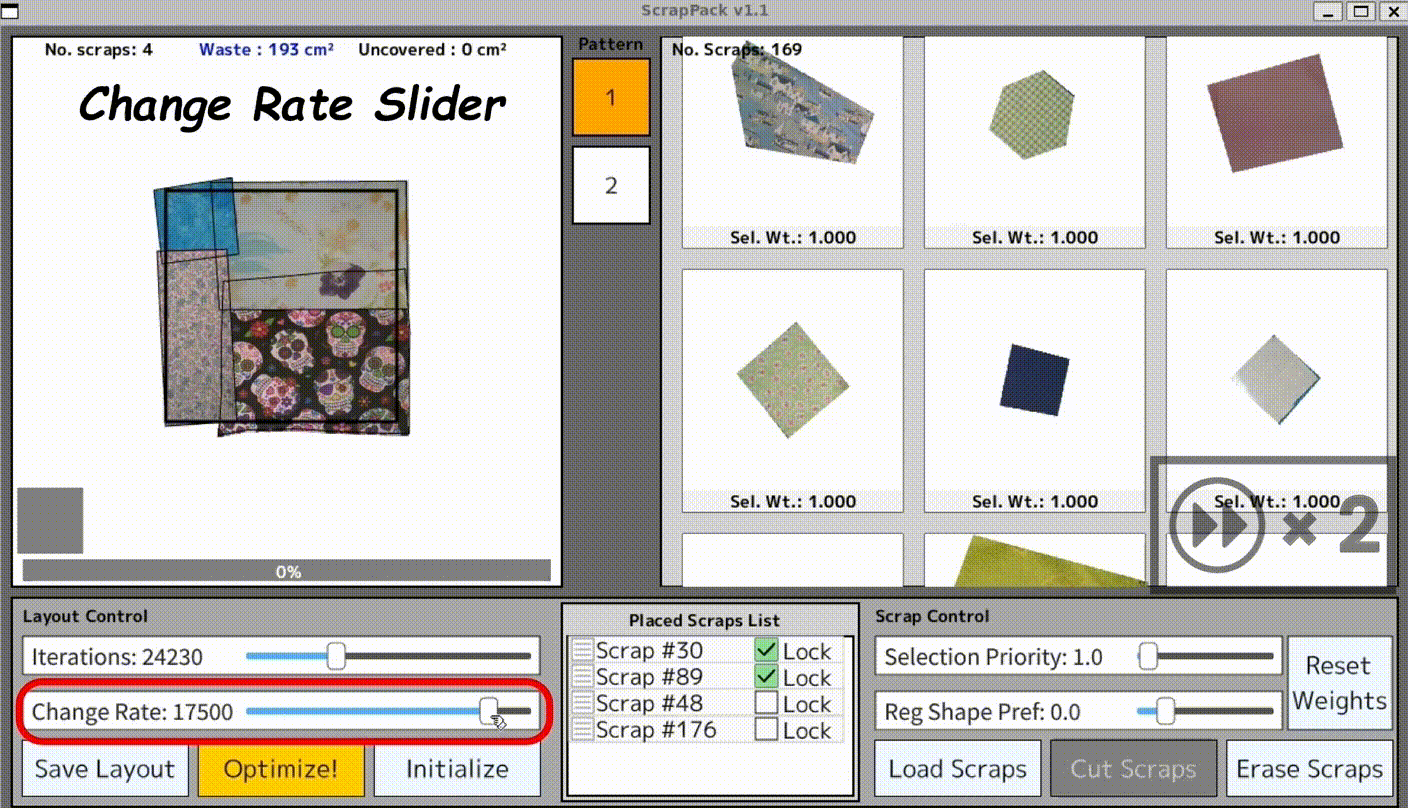The width and height of the screenshot is (1408, 808).
Task: Uncheck the Lock box for Scrap #30
Action: 766,651
